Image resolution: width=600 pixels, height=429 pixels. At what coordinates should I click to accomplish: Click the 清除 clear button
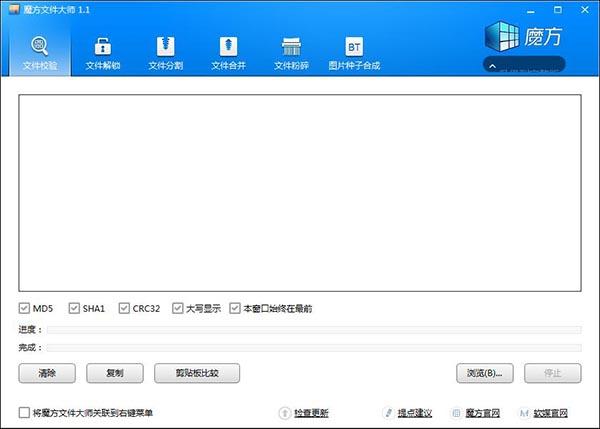pos(47,373)
